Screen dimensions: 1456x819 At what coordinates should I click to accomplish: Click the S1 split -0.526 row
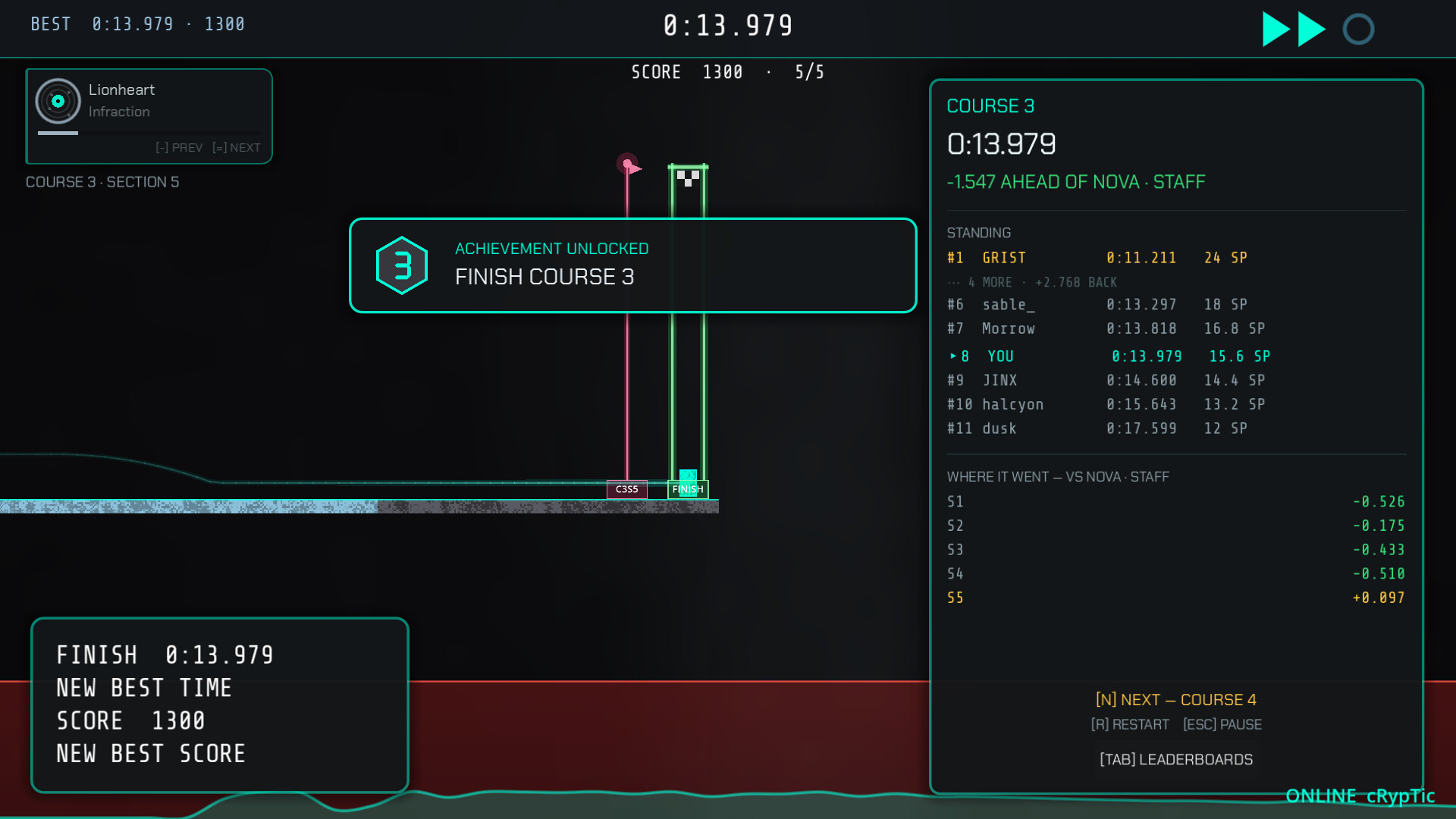coord(1176,501)
